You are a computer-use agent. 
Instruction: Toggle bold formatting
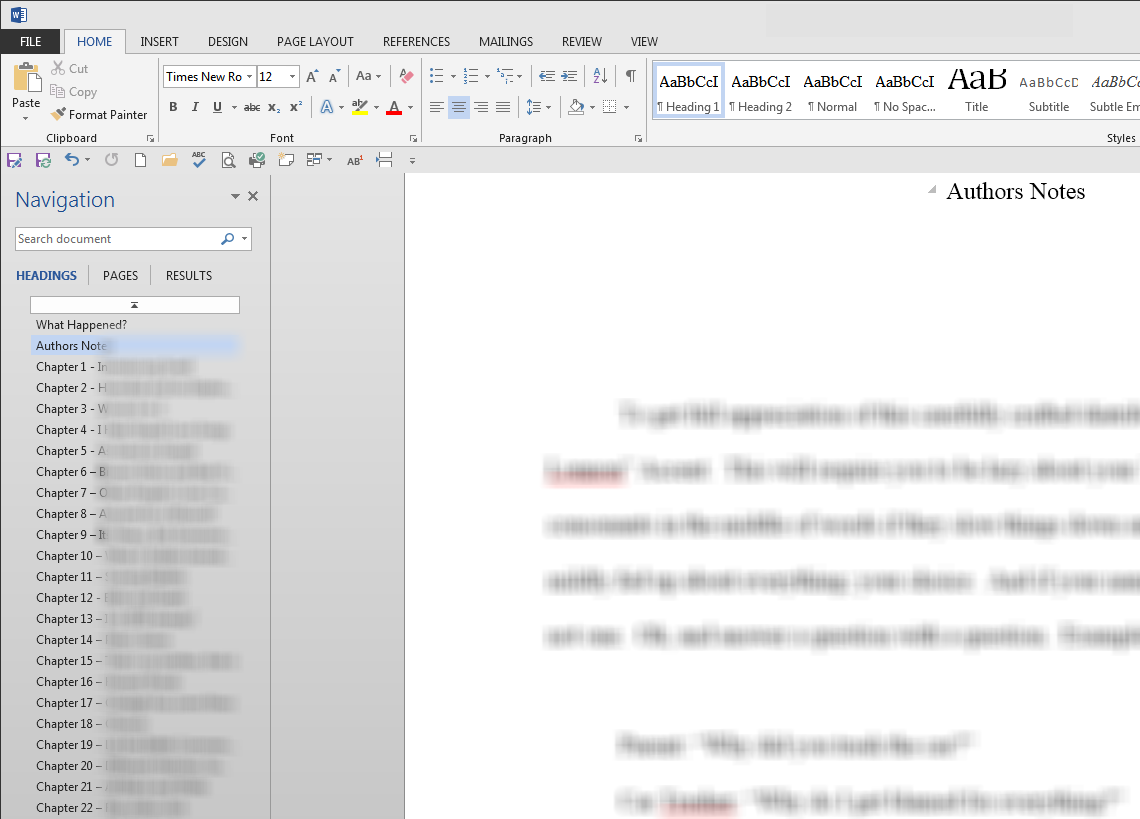pyautogui.click(x=173, y=107)
